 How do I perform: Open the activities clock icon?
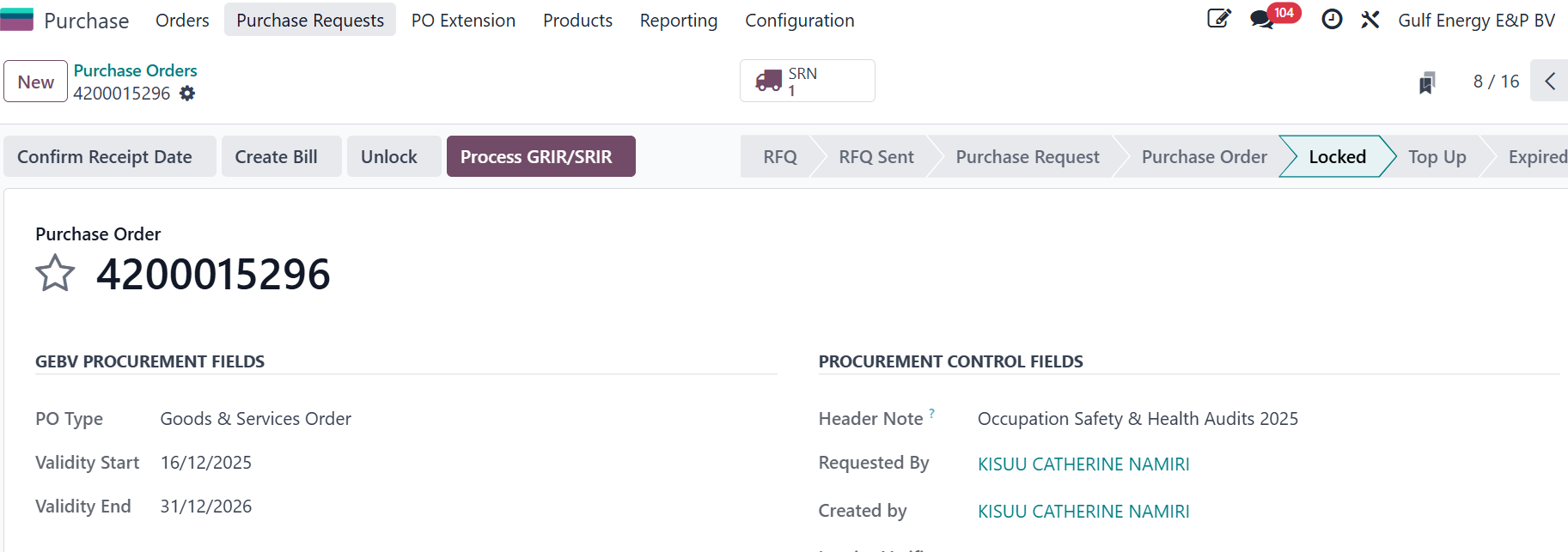pos(1332,19)
